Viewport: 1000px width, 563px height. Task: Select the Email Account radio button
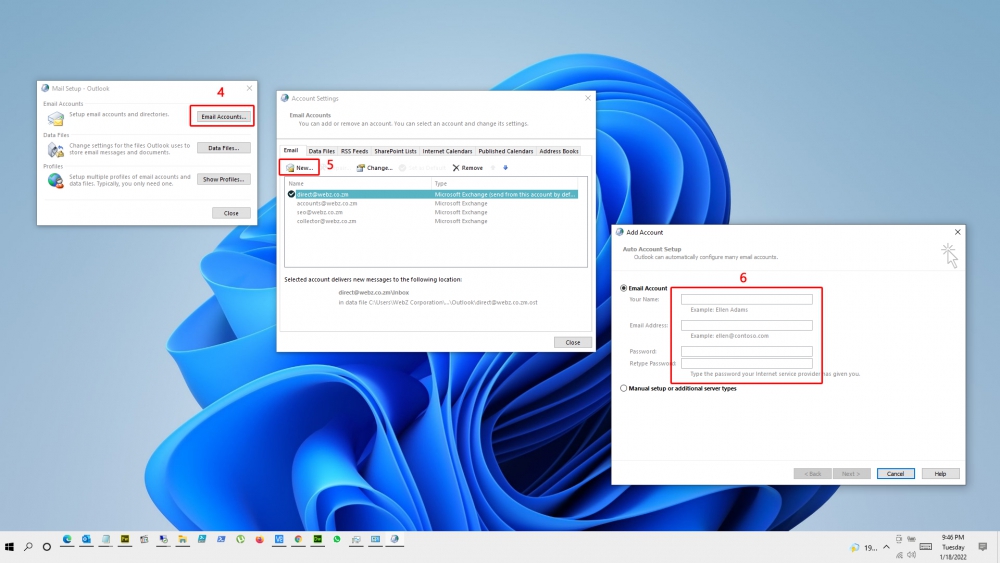pos(625,288)
